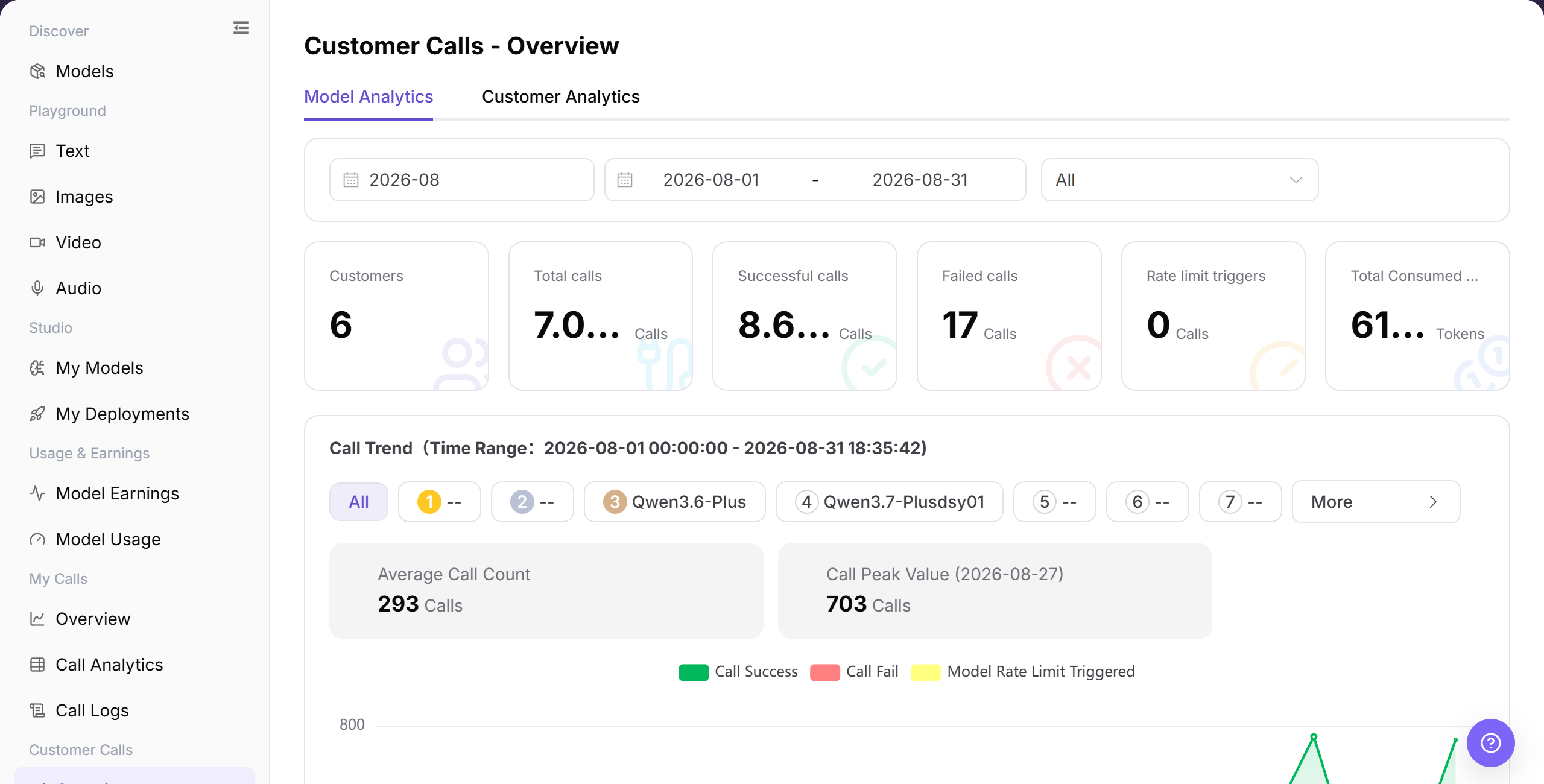Screen dimensions: 1544x784
Task: Click the Call Analytics table icon
Action: (37, 665)
